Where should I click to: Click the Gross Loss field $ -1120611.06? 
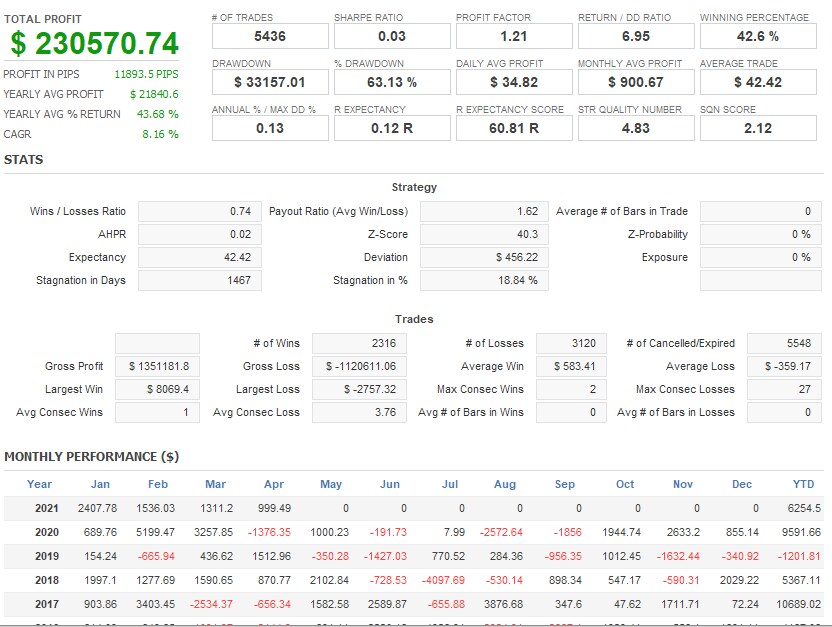point(359,367)
